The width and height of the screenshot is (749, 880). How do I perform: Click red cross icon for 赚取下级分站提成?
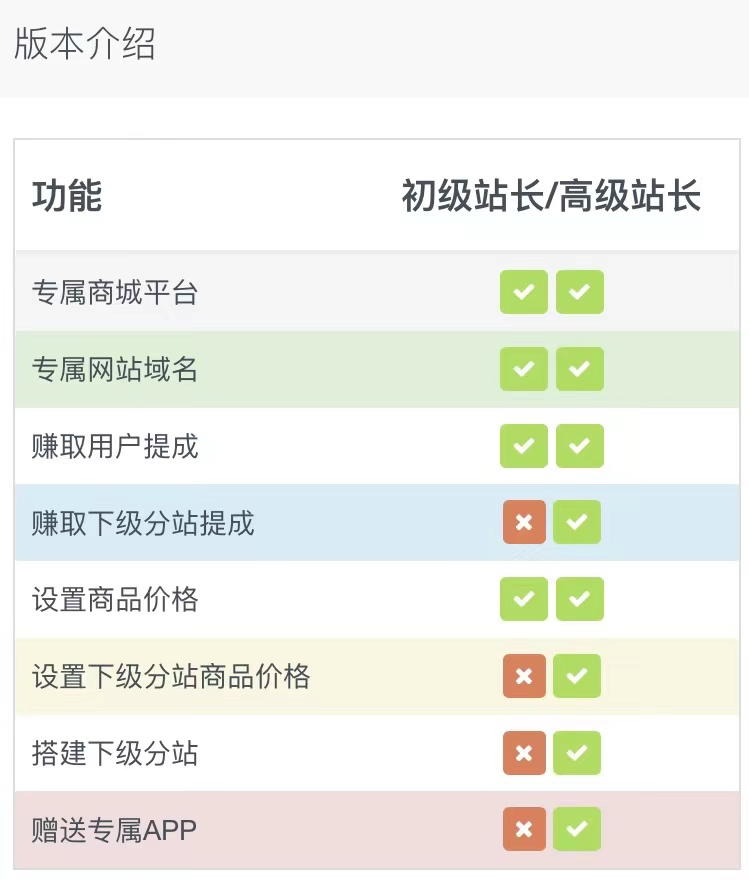point(524,522)
